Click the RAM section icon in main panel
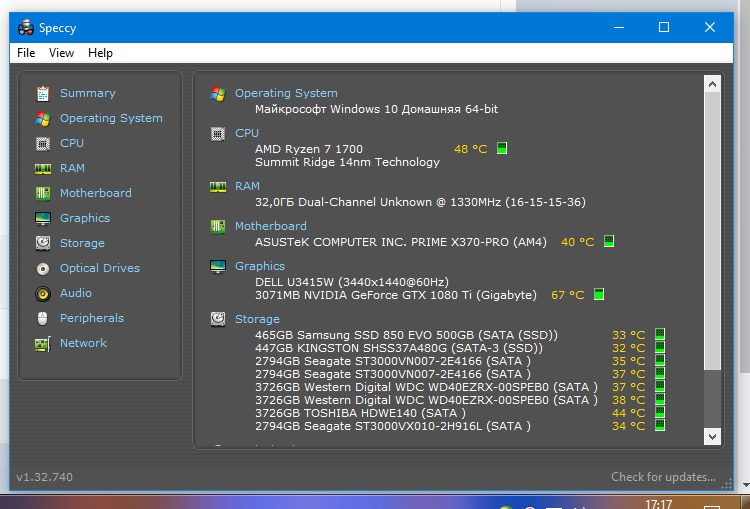 pyautogui.click(x=218, y=187)
